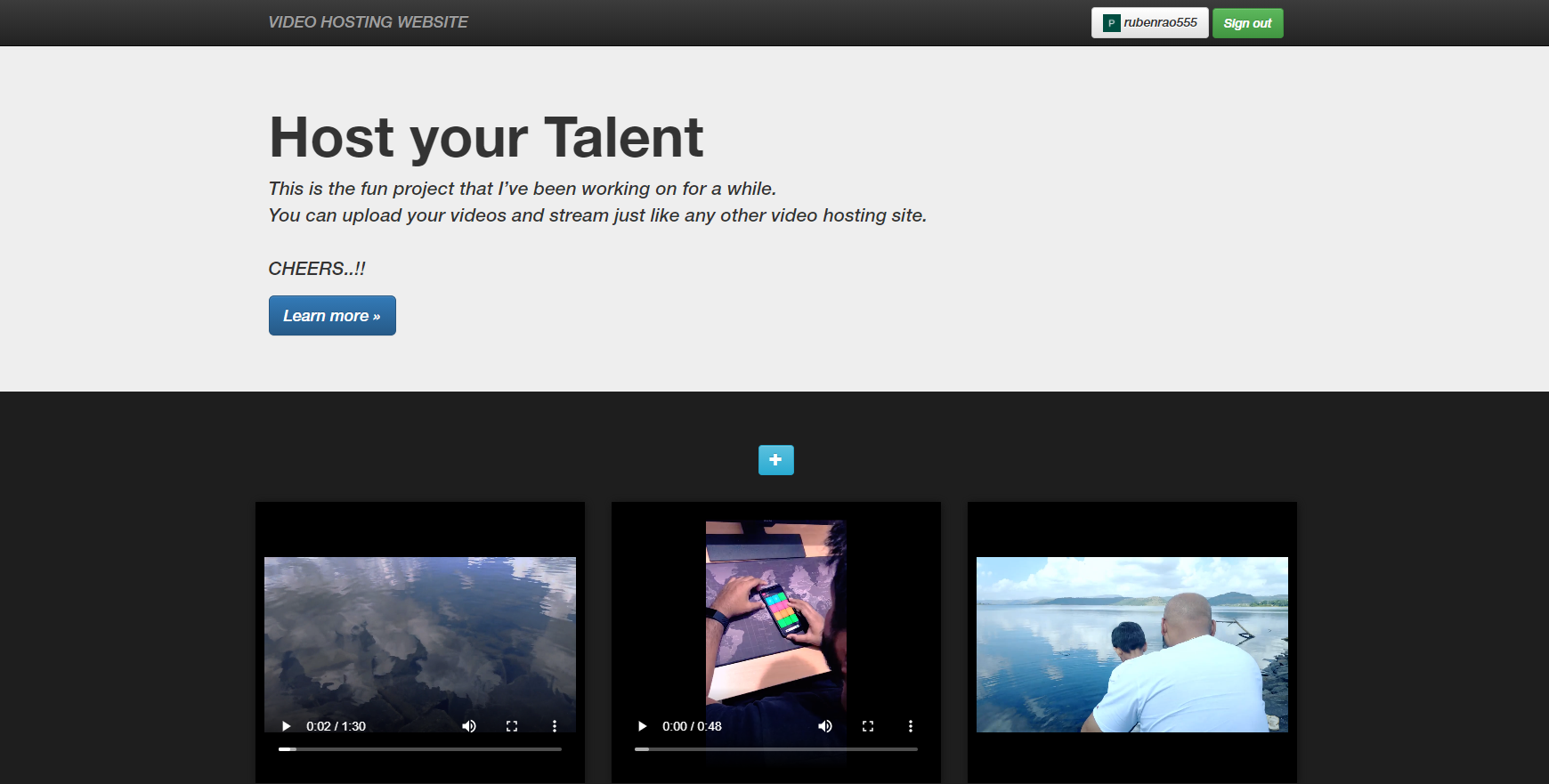1549x784 pixels.
Task: Seek on the second video's progress bar
Action: (776, 749)
